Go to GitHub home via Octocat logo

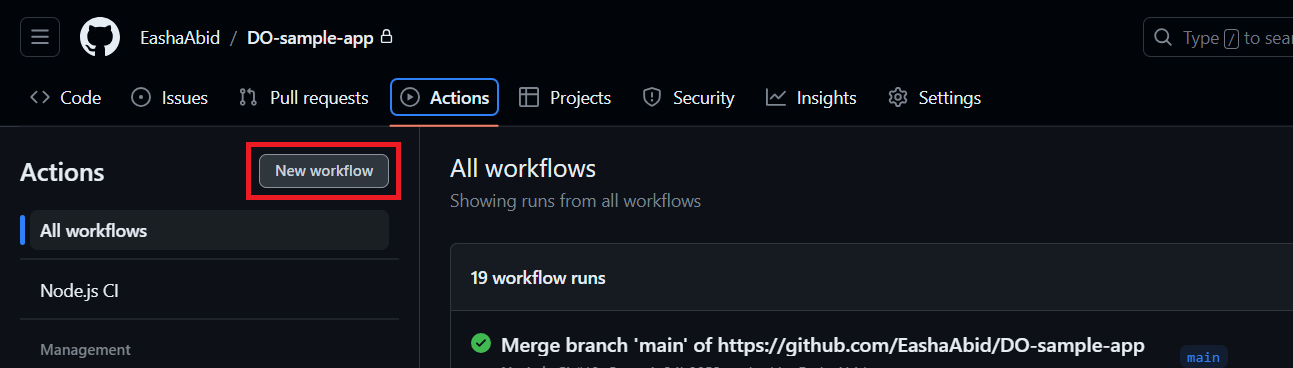coord(100,37)
